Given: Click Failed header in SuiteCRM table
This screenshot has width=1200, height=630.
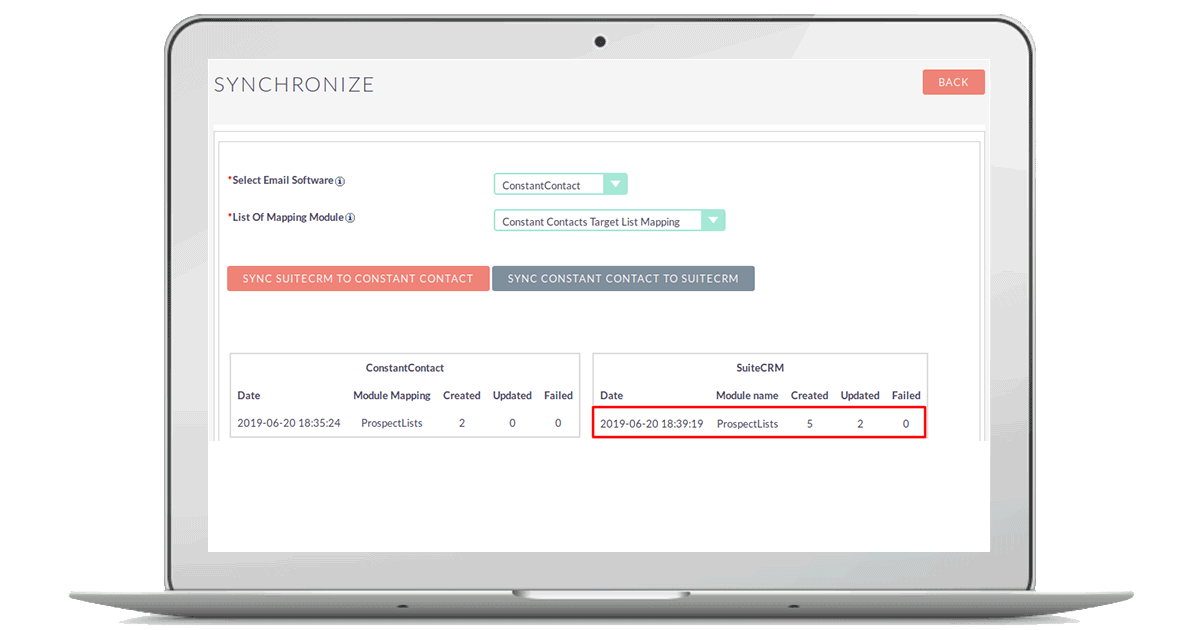Looking at the screenshot, I should click(x=906, y=395).
